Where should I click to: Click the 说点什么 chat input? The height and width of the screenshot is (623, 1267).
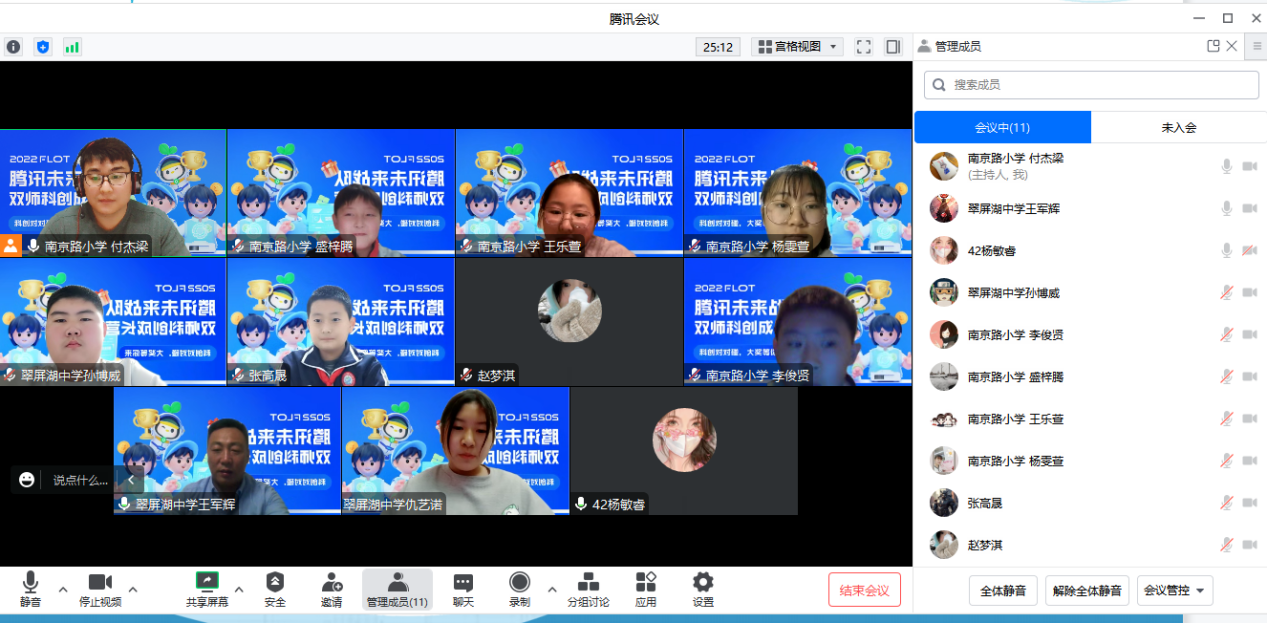coord(80,480)
